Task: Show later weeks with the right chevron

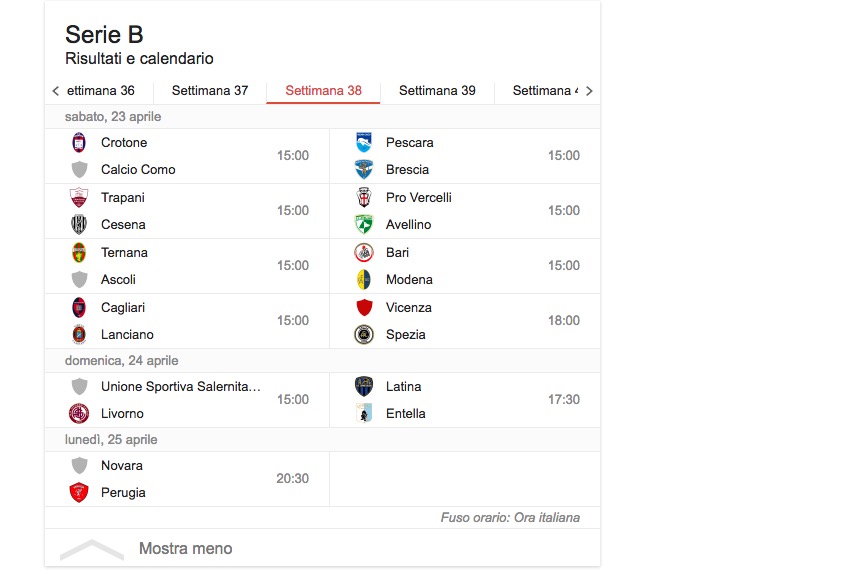Action: 589,91
